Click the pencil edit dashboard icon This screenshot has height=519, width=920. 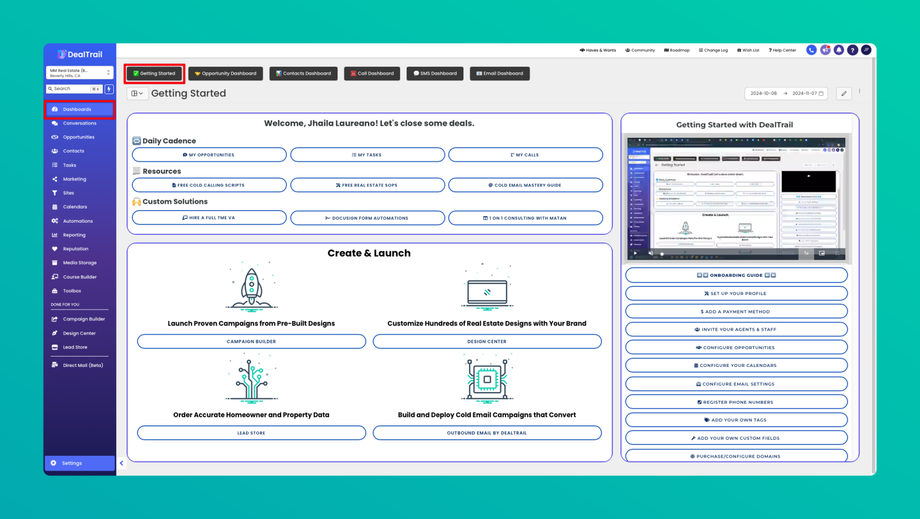844,93
